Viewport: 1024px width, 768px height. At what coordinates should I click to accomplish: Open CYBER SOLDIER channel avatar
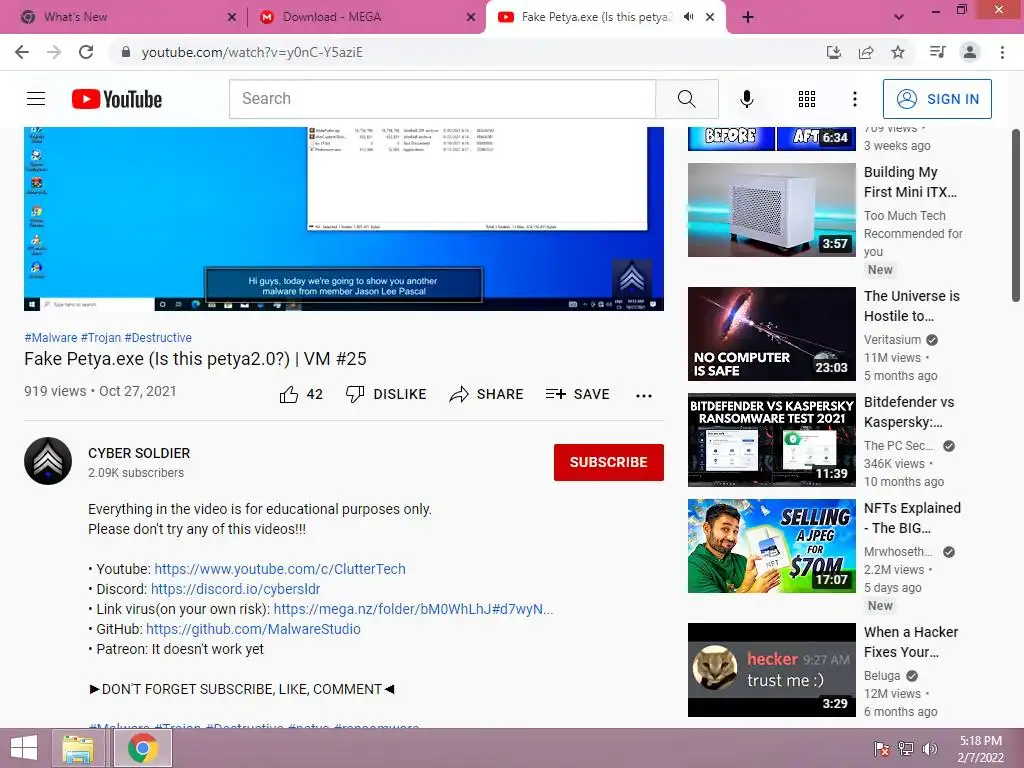click(48, 461)
